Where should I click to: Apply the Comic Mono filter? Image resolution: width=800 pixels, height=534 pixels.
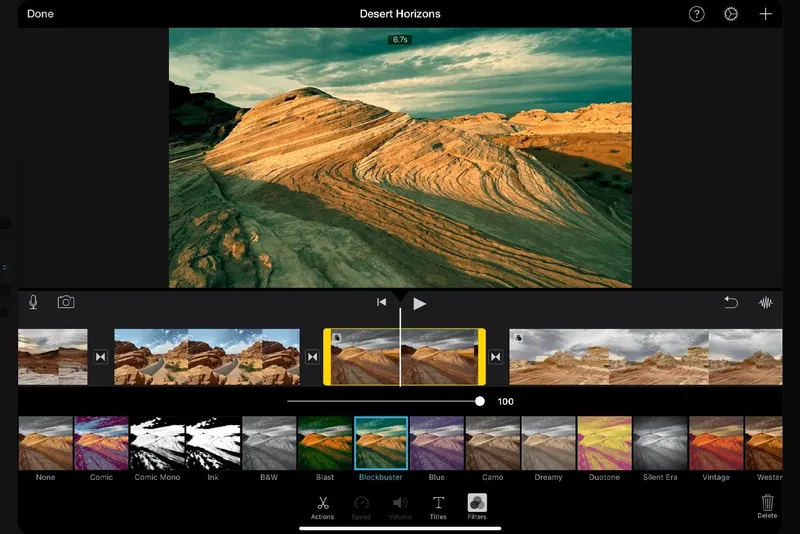tap(157, 443)
